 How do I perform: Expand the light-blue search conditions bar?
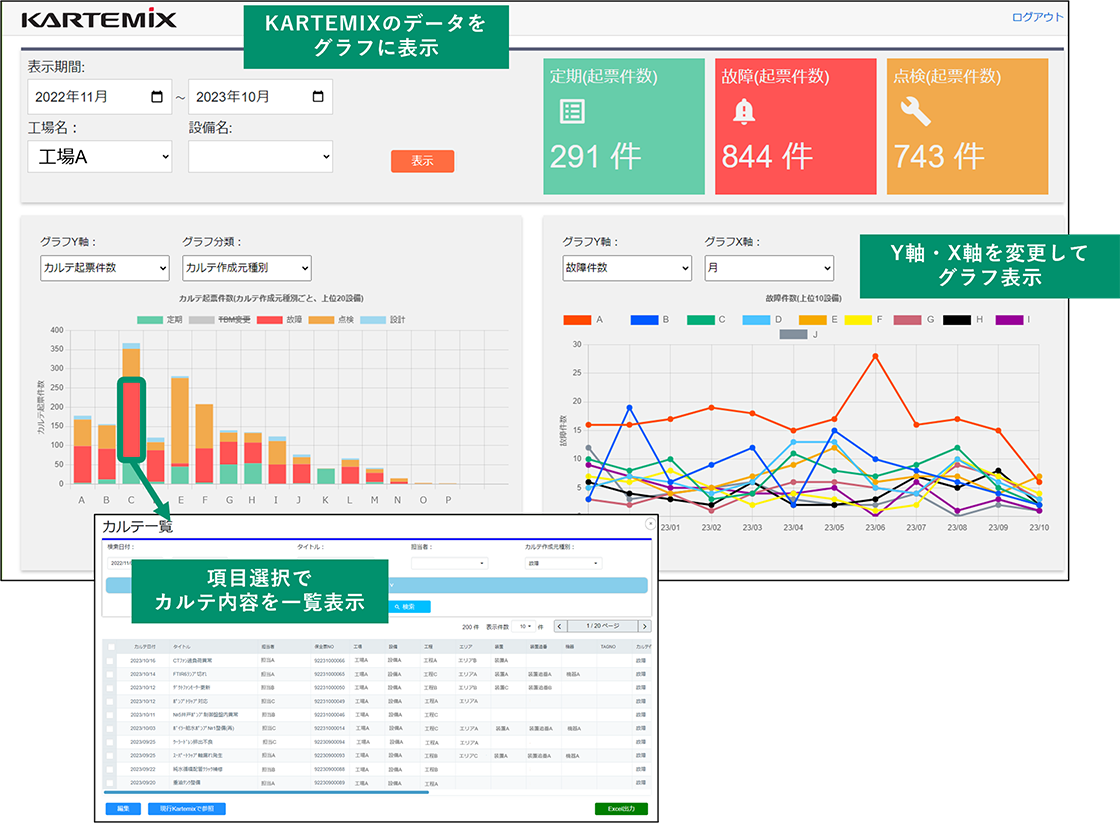click(519, 585)
